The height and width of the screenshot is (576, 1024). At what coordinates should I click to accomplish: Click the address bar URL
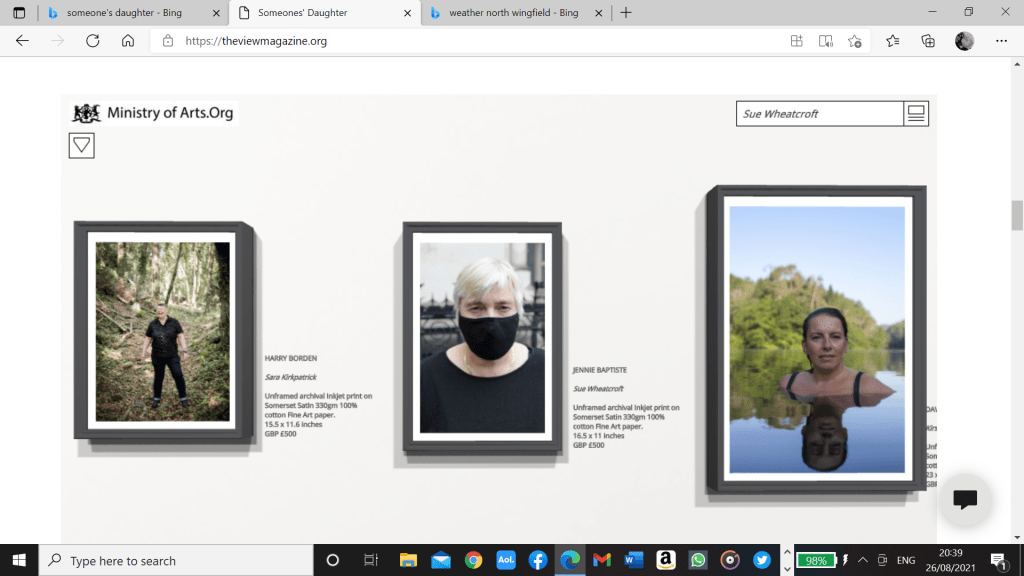click(256, 41)
